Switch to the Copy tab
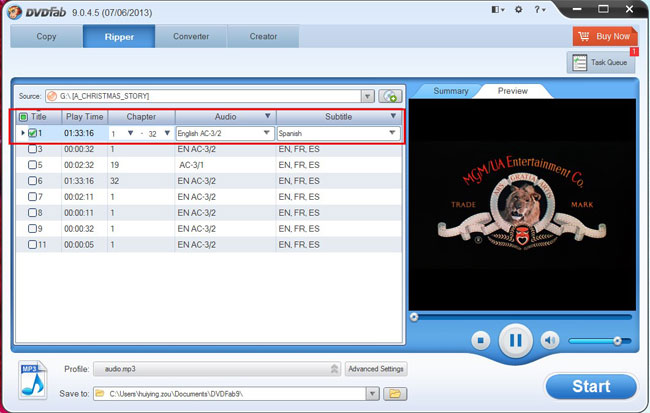 [x=46, y=36]
